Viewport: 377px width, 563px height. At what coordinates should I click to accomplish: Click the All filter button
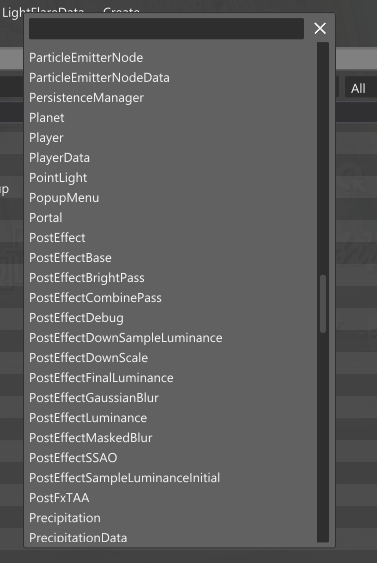click(360, 88)
